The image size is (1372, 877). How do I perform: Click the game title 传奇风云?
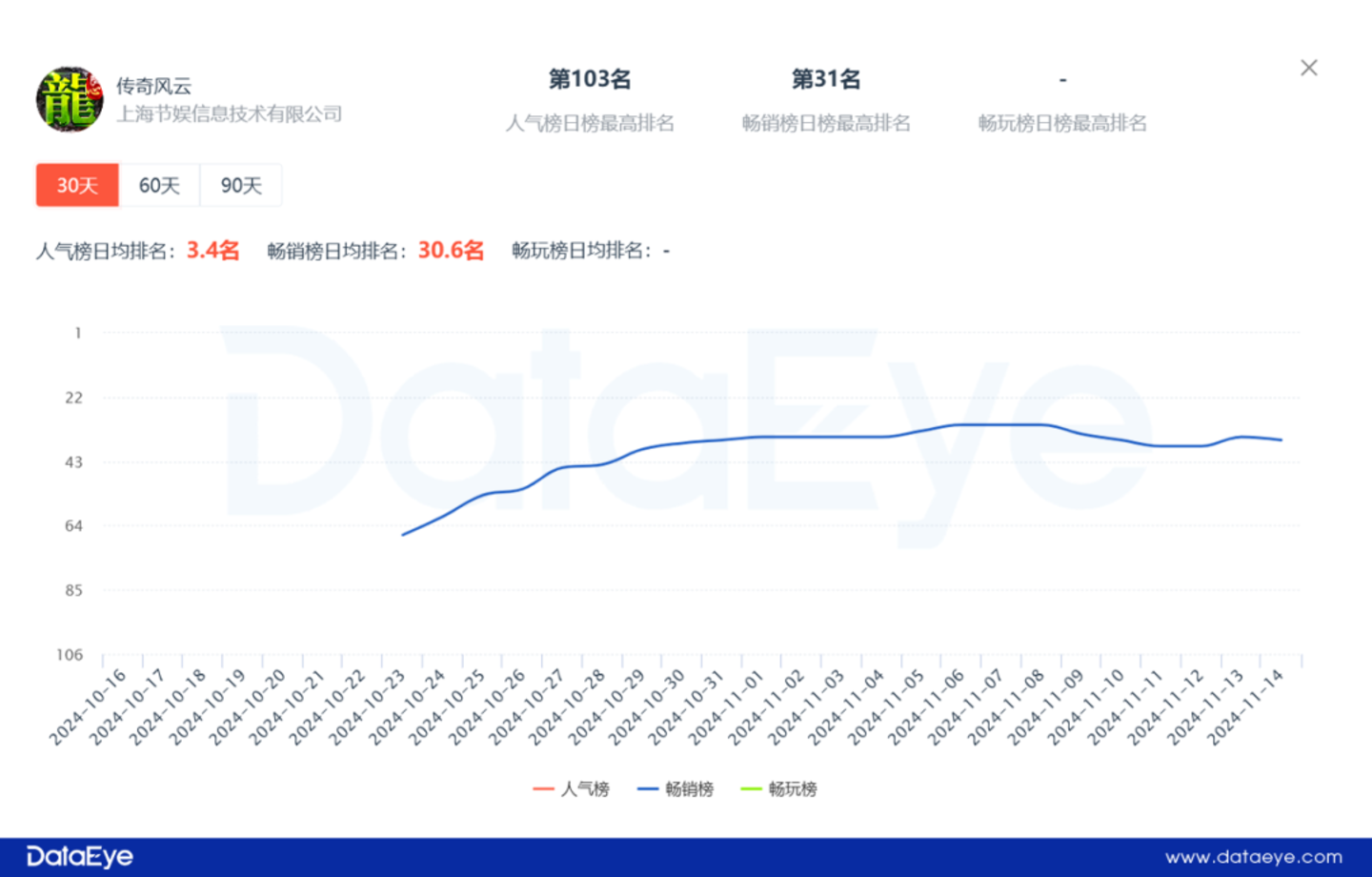(x=154, y=86)
